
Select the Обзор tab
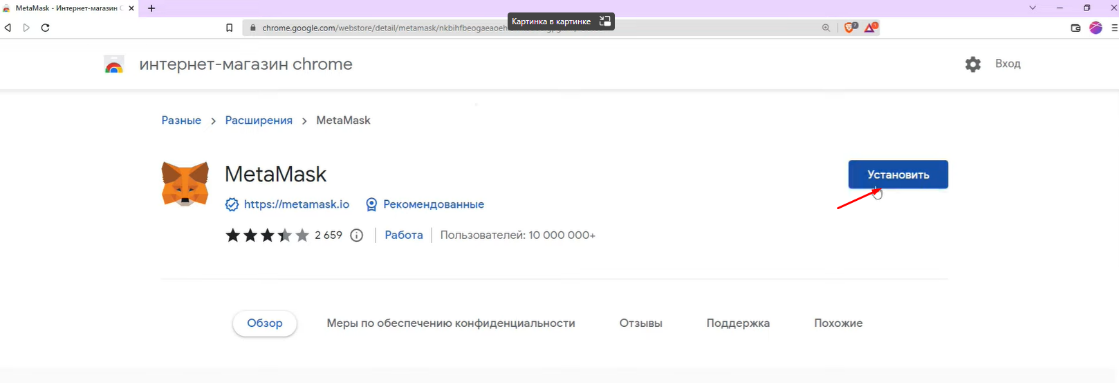point(265,323)
